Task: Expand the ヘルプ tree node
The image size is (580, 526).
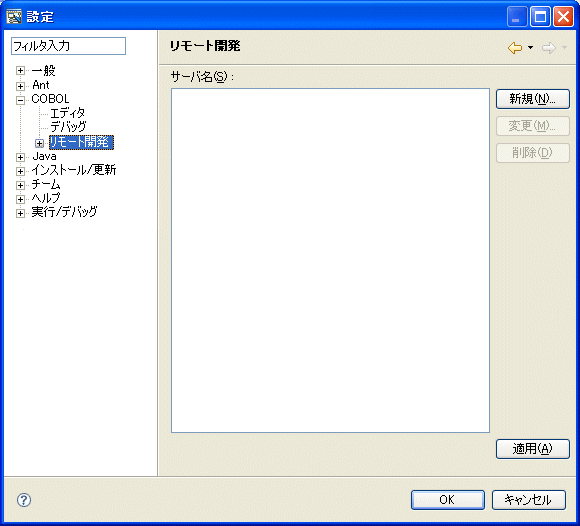Action: (21, 199)
